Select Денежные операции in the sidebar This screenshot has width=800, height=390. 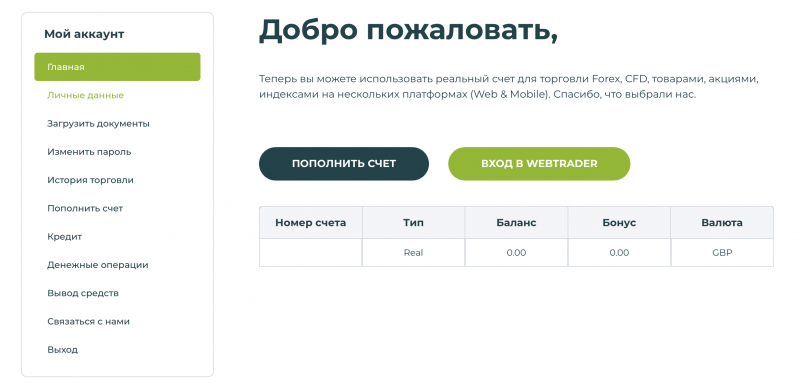tap(97, 265)
